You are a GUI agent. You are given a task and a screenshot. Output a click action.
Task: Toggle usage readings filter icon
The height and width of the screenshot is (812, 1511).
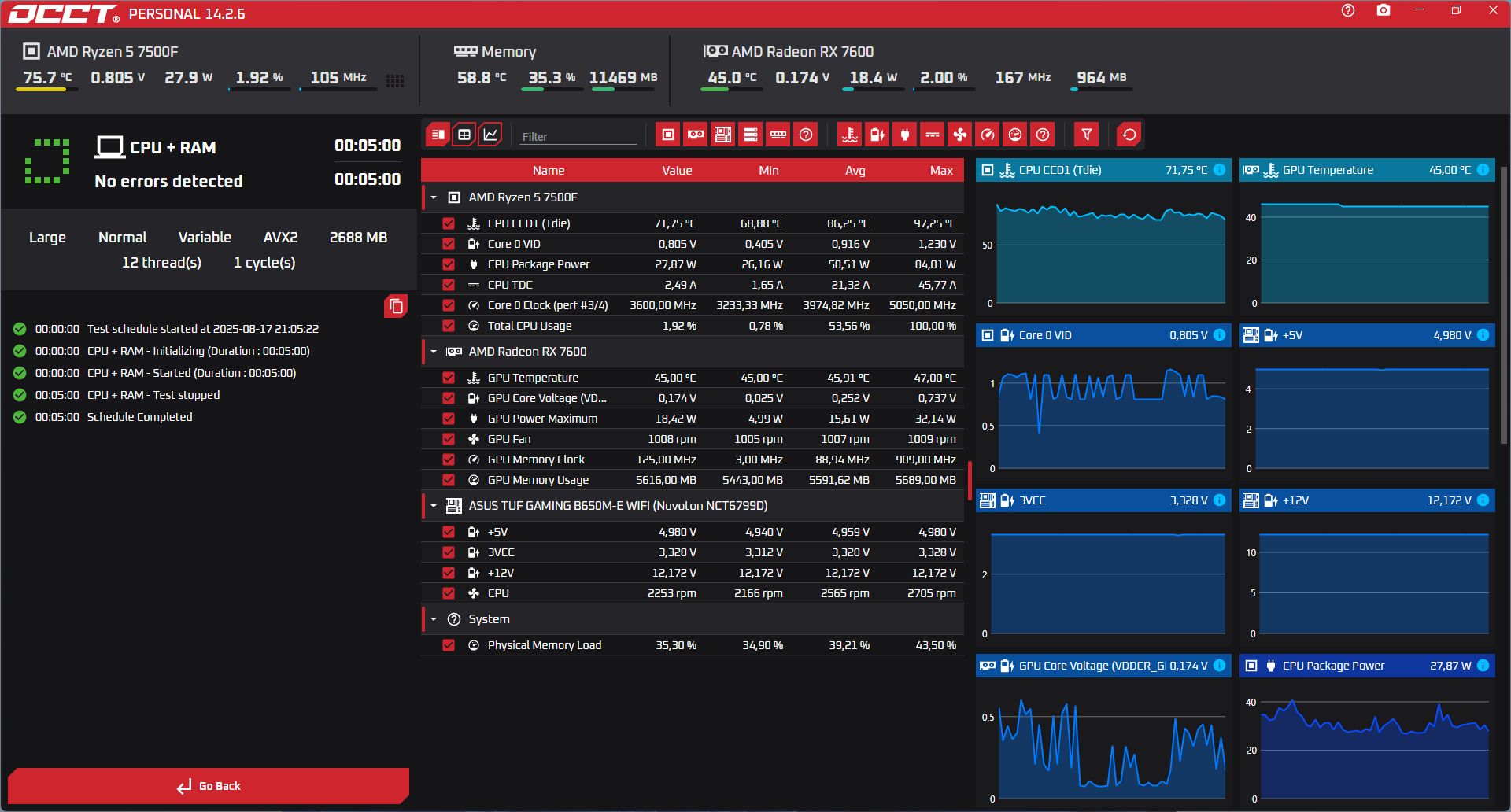tap(1015, 135)
